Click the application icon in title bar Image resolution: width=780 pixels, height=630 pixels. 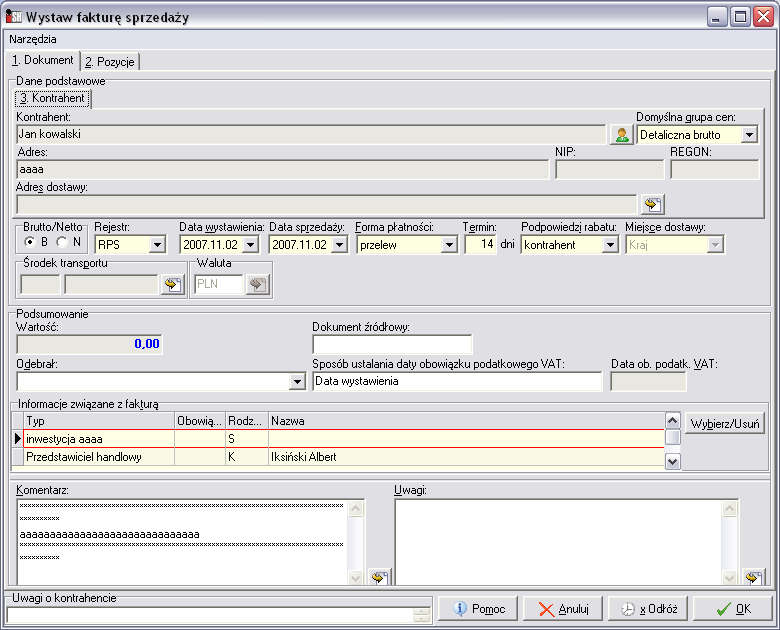click(x=13, y=16)
